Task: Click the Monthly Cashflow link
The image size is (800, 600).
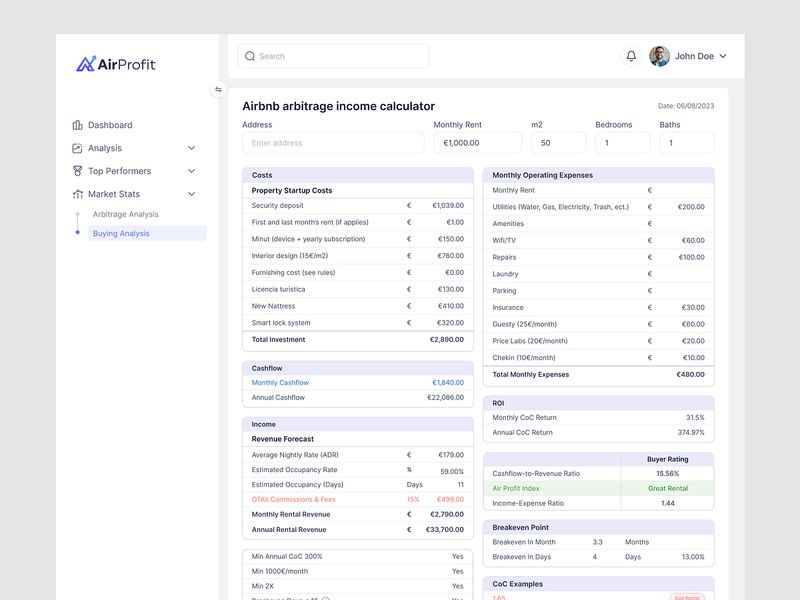Action: tap(280, 383)
